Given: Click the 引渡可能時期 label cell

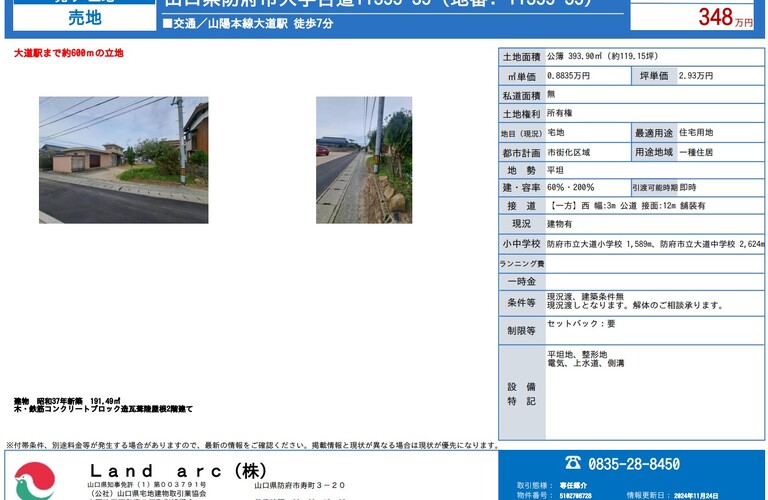Looking at the screenshot, I should click(654, 188).
